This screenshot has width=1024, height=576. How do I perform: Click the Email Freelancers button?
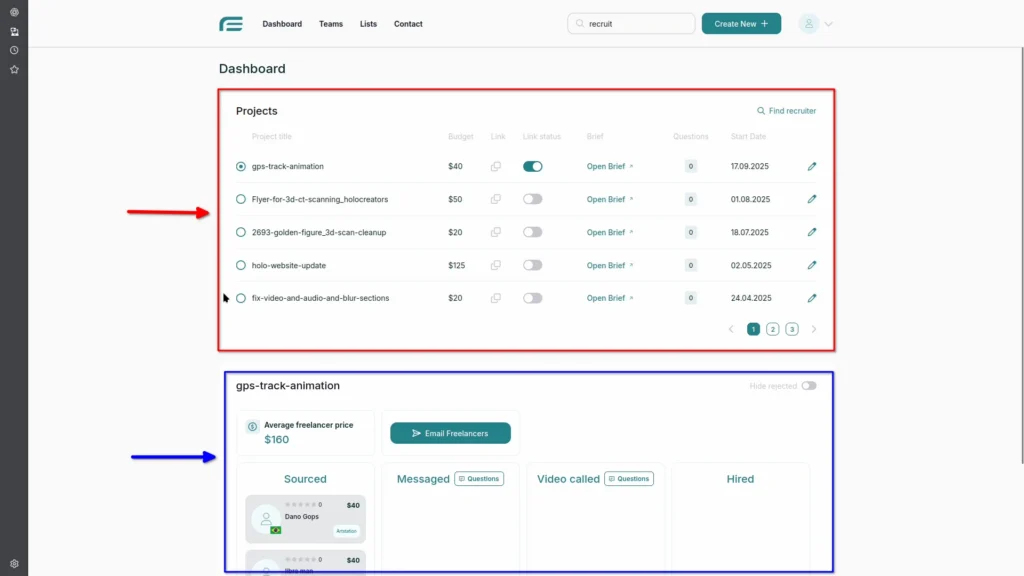click(450, 432)
